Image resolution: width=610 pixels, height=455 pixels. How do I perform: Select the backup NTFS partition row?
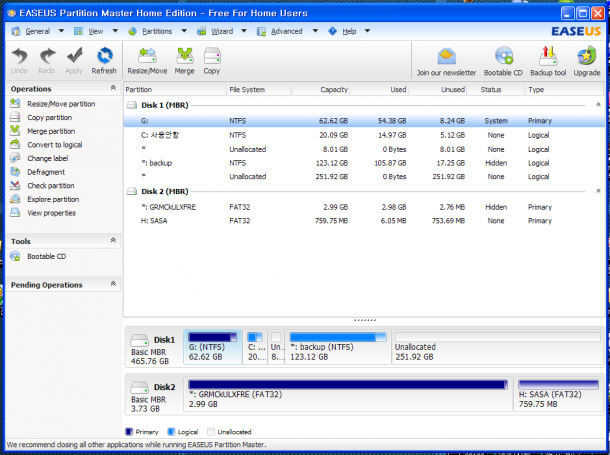364,163
